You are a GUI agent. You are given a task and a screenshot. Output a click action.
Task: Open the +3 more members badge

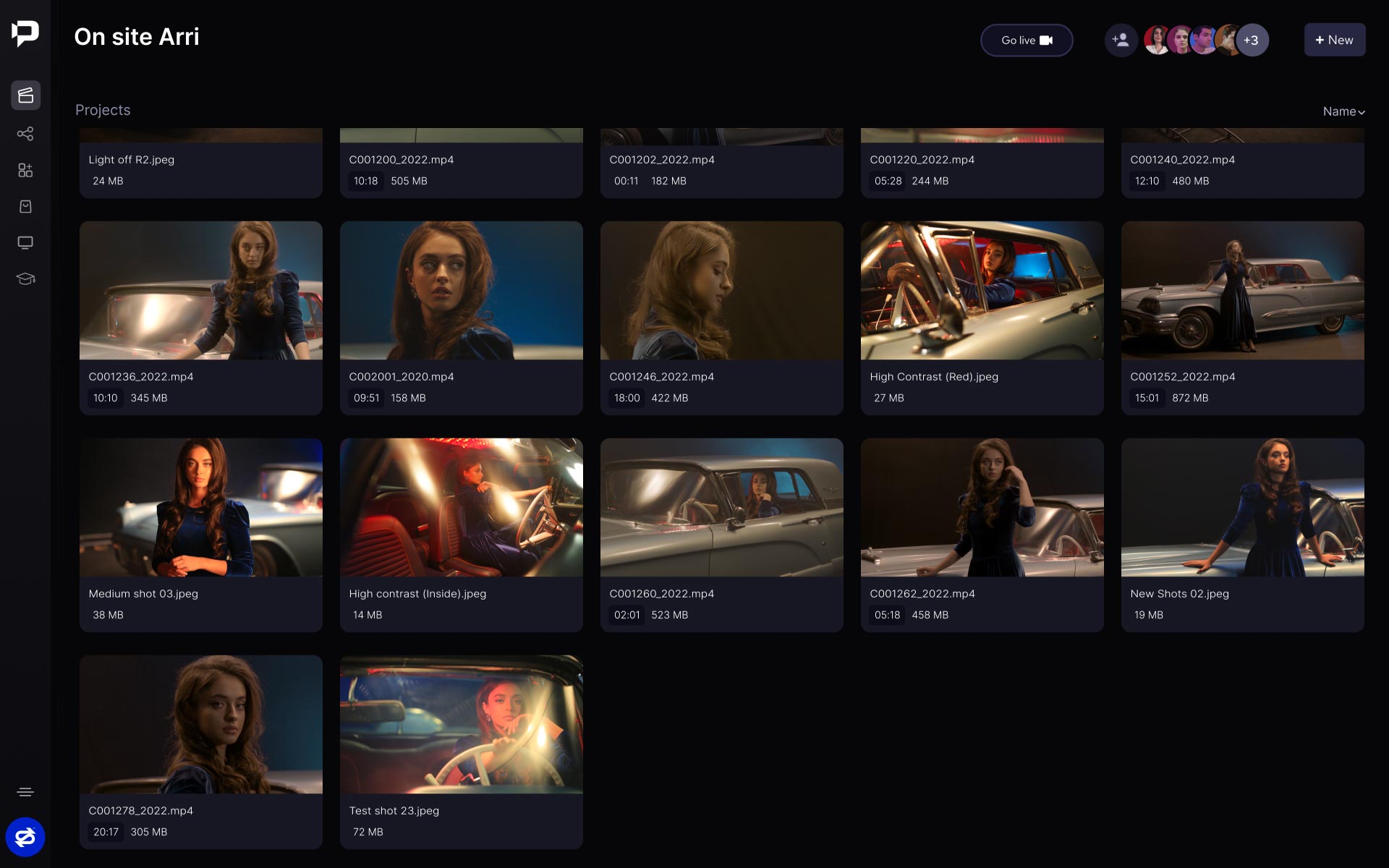point(1252,40)
